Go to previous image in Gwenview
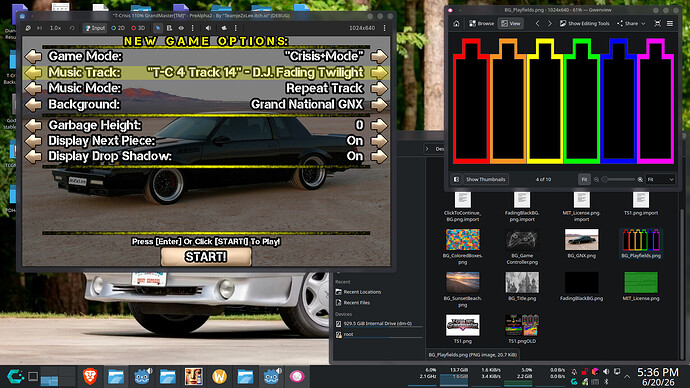This screenshot has height=388, width=690. coord(537,23)
